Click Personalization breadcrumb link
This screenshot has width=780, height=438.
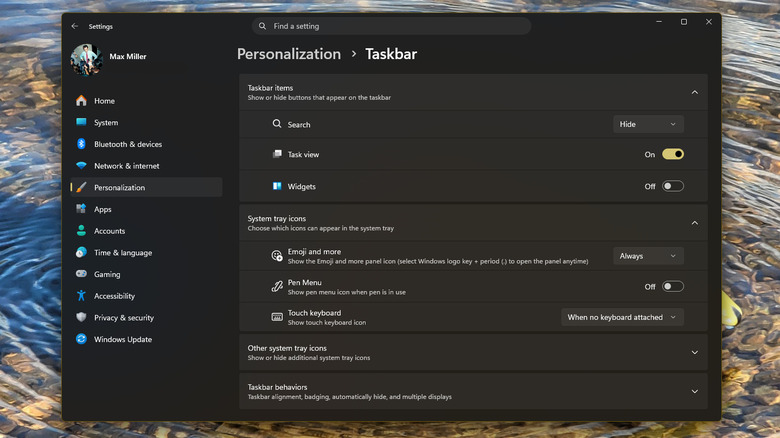[289, 54]
